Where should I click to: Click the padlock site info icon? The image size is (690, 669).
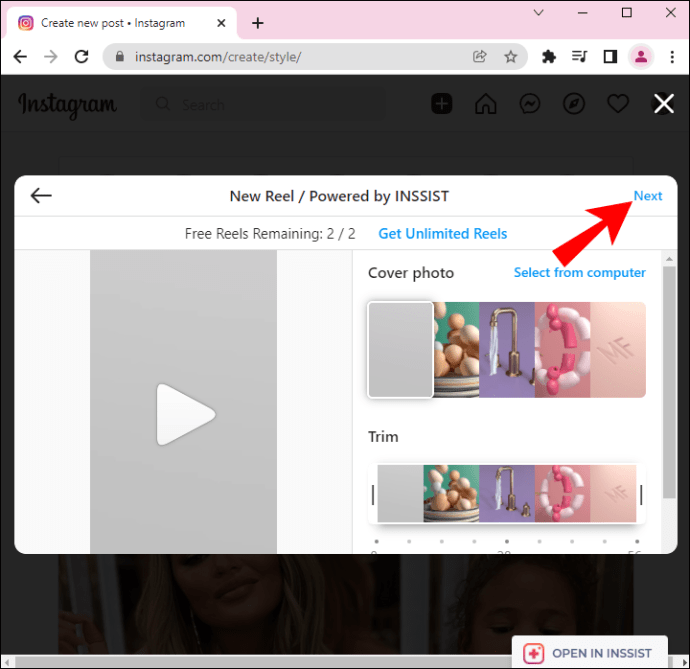pyautogui.click(x=119, y=56)
